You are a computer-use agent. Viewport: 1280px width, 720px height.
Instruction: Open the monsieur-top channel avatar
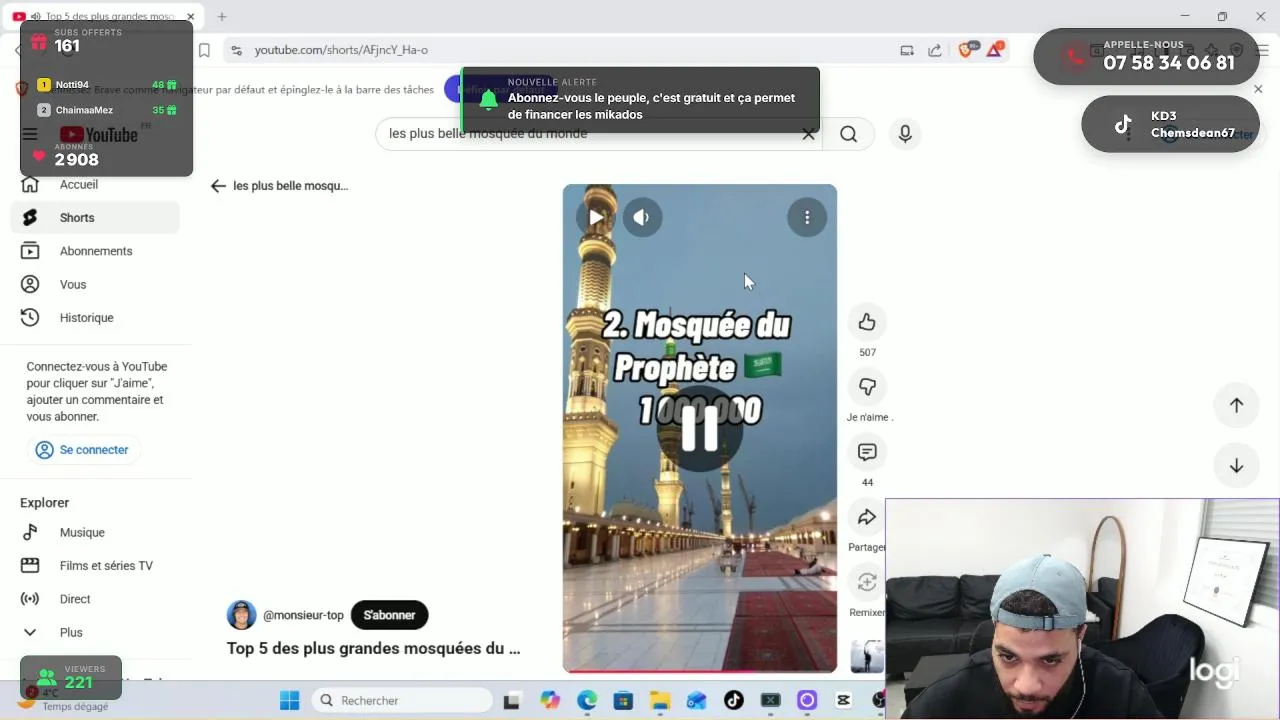(241, 615)
